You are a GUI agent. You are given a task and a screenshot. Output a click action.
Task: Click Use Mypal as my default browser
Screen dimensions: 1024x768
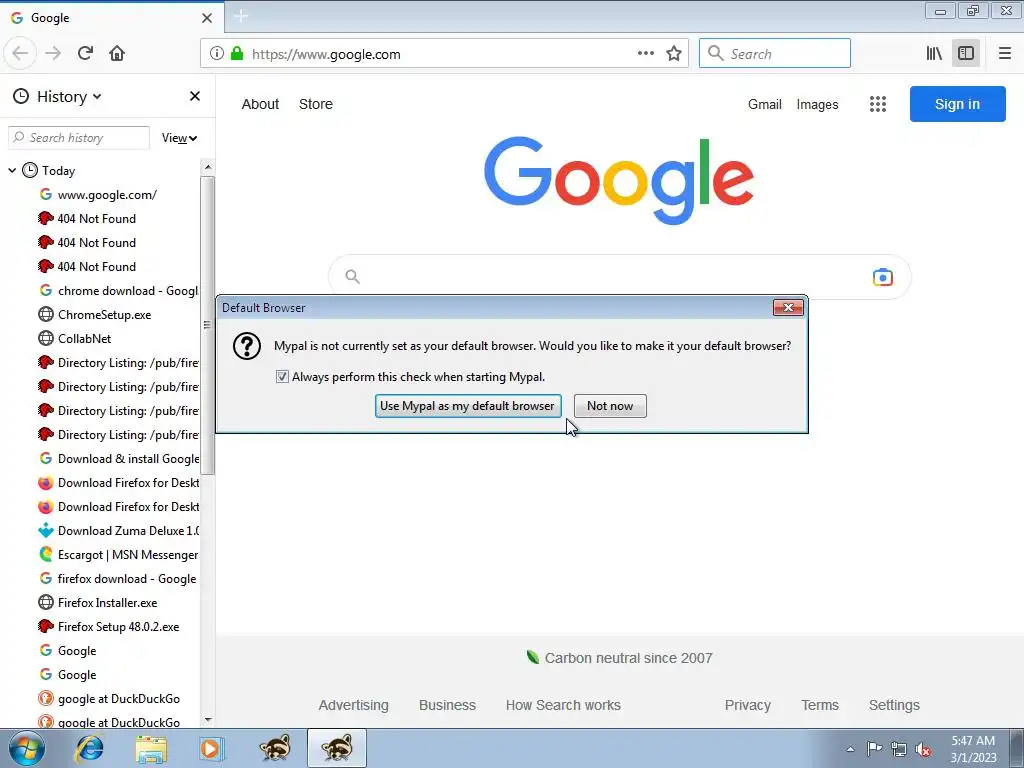point(468,406)
